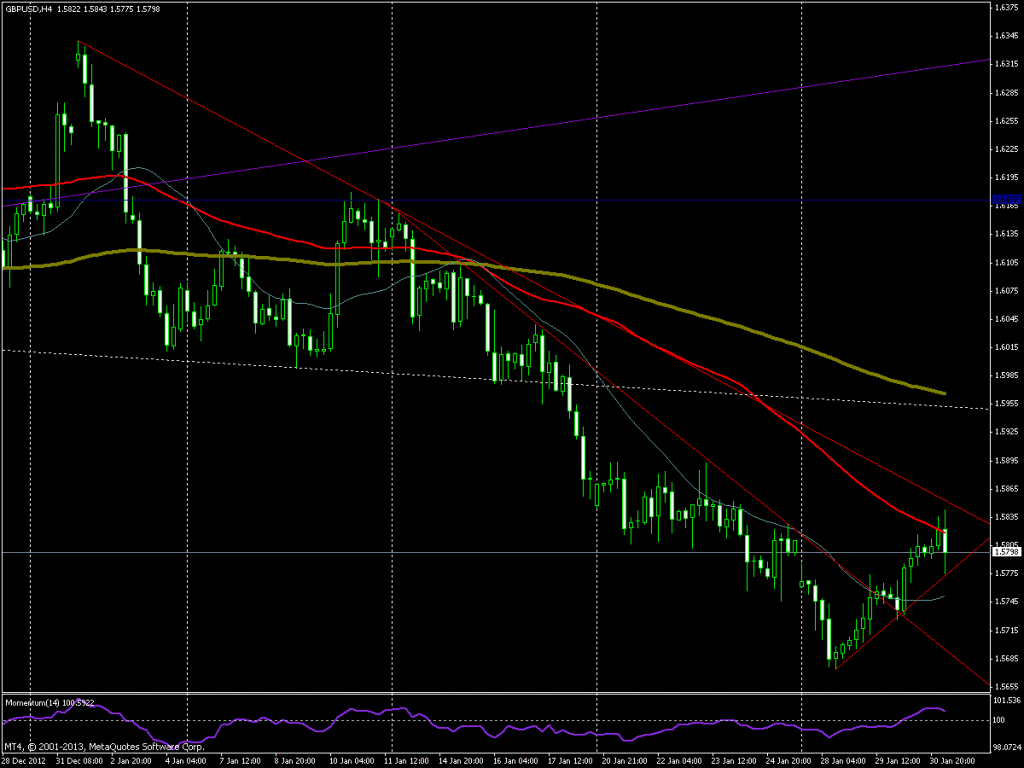Click the momentum scale value 100
Screen dimensions: 1024x768
tap(997, 720)
